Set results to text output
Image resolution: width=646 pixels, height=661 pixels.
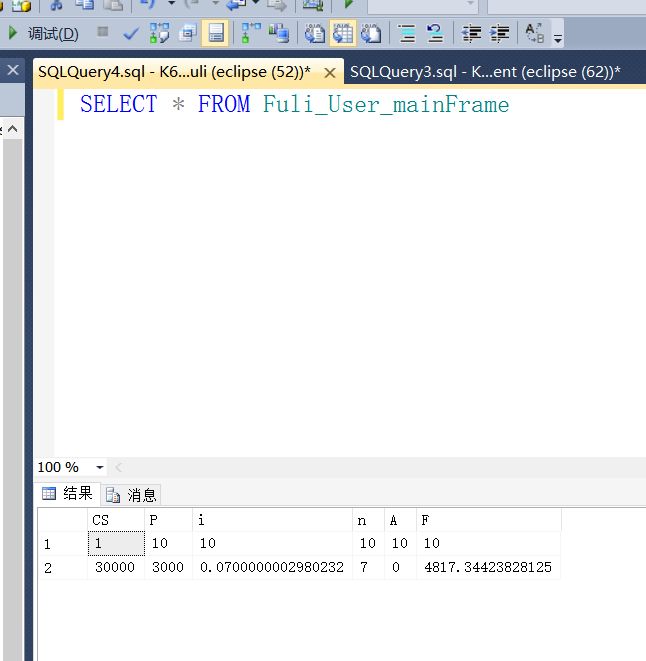315,33
